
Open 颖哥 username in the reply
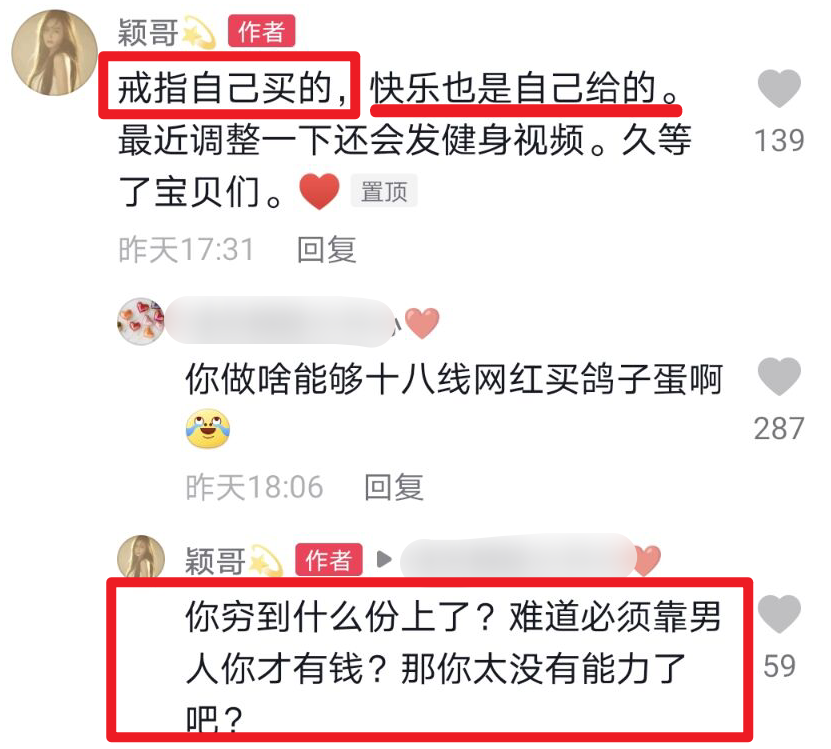(x=215, y=560)
